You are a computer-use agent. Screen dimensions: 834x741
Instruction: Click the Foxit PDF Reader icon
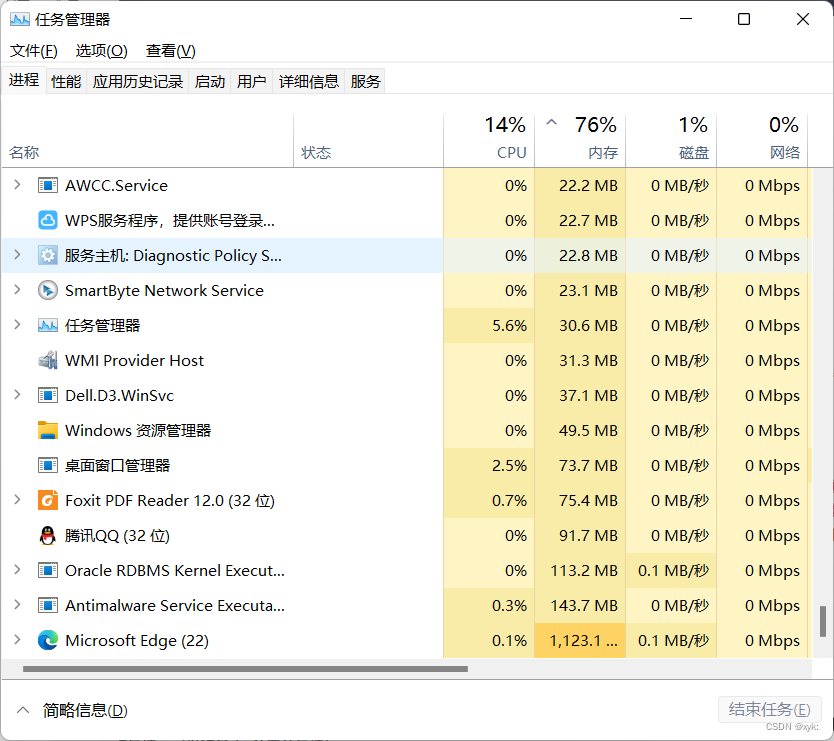[47, 501]
